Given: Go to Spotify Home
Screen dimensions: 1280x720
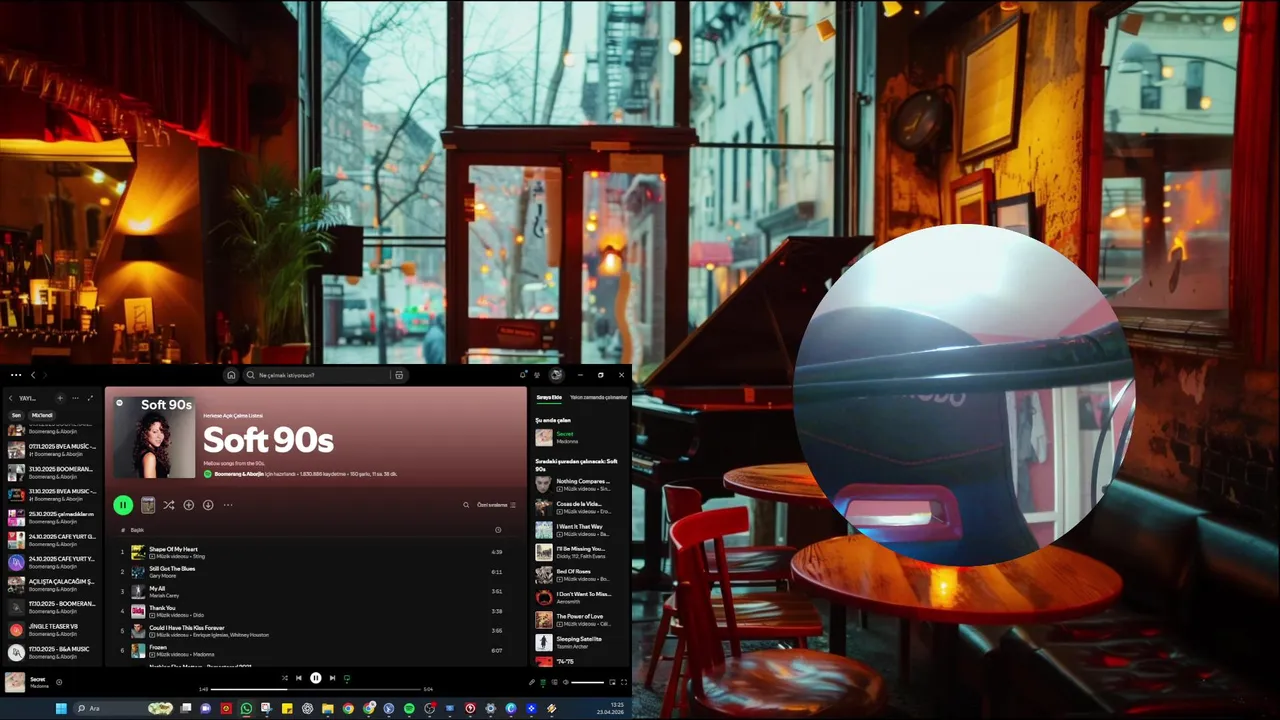Looking at the screenshot, I should tap(231, 375).
